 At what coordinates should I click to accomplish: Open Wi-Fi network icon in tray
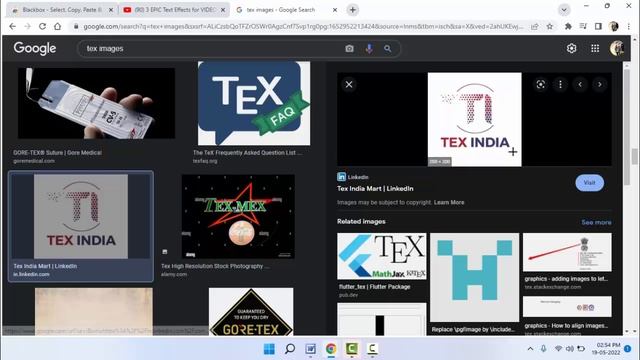(x=558, y=349)
